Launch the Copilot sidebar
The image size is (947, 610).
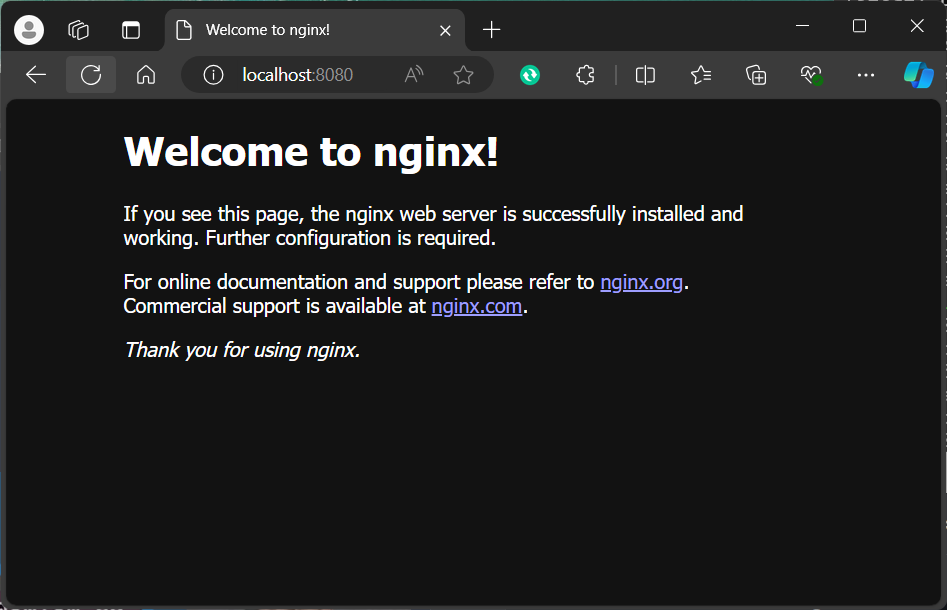(918, 75)
